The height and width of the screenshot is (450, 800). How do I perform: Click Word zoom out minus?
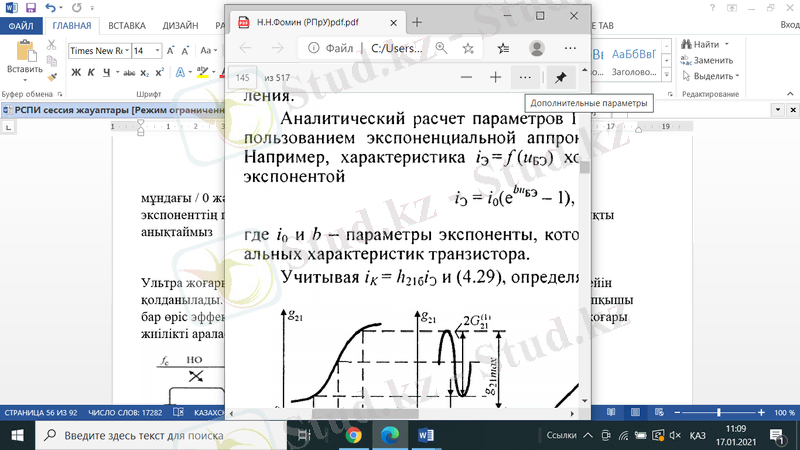677,412
